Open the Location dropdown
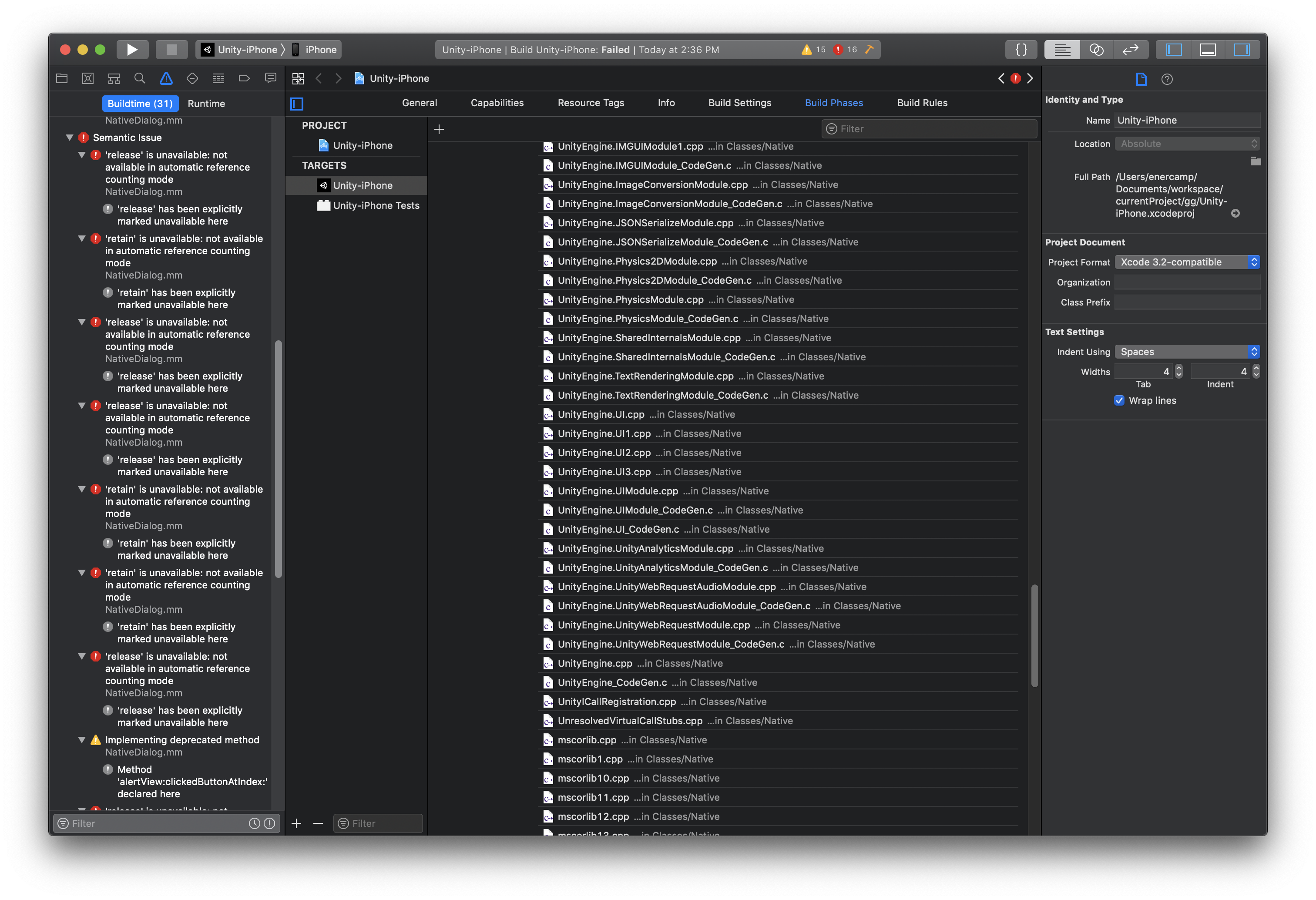 click(x=1187, y=144)
